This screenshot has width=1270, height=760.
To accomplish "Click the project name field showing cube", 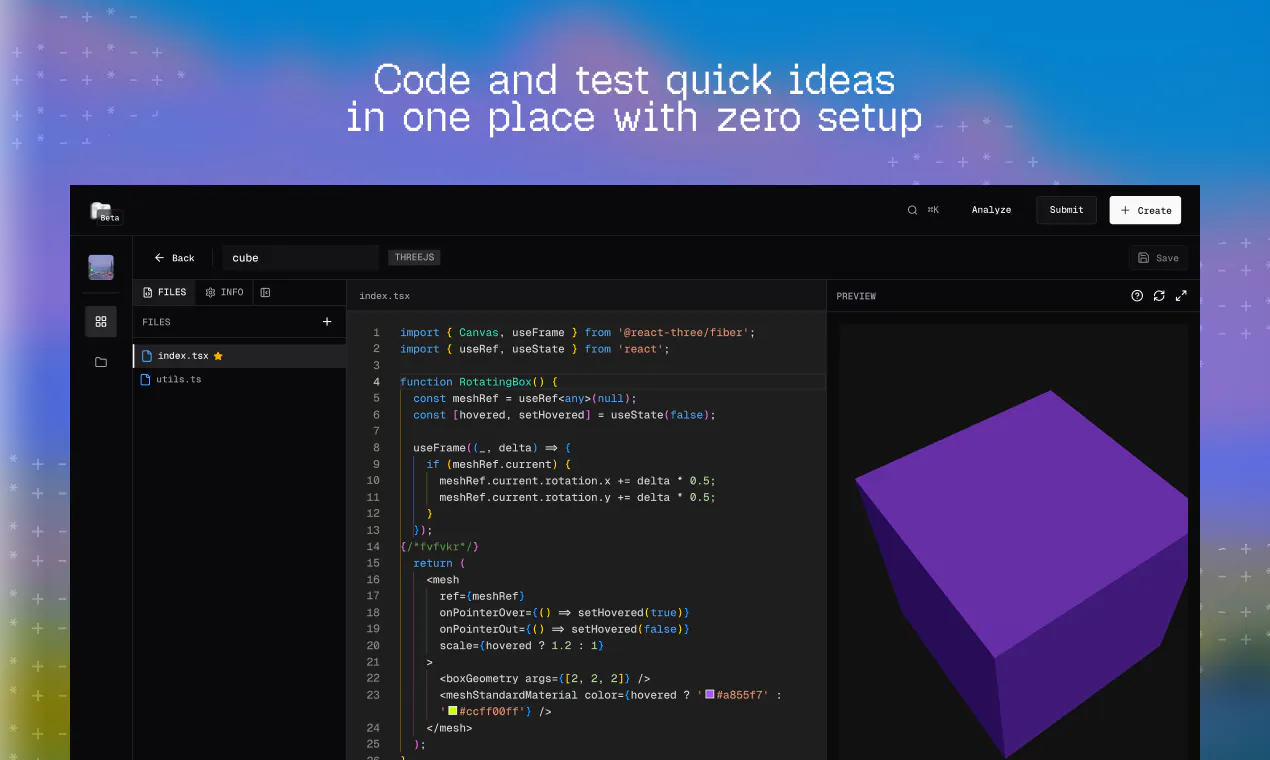I will point(300,258).
